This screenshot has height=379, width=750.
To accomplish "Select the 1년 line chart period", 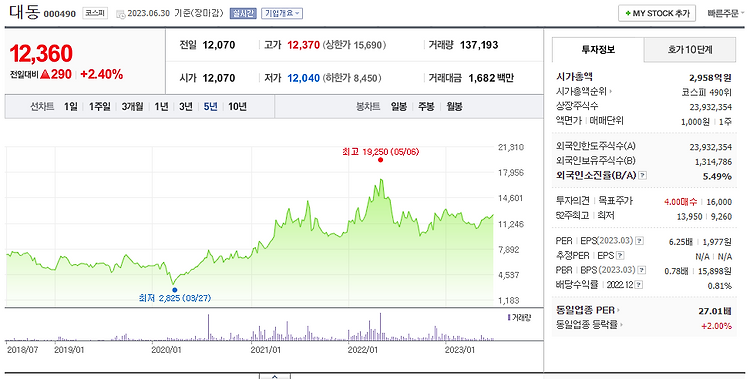I will pos(161,107).
